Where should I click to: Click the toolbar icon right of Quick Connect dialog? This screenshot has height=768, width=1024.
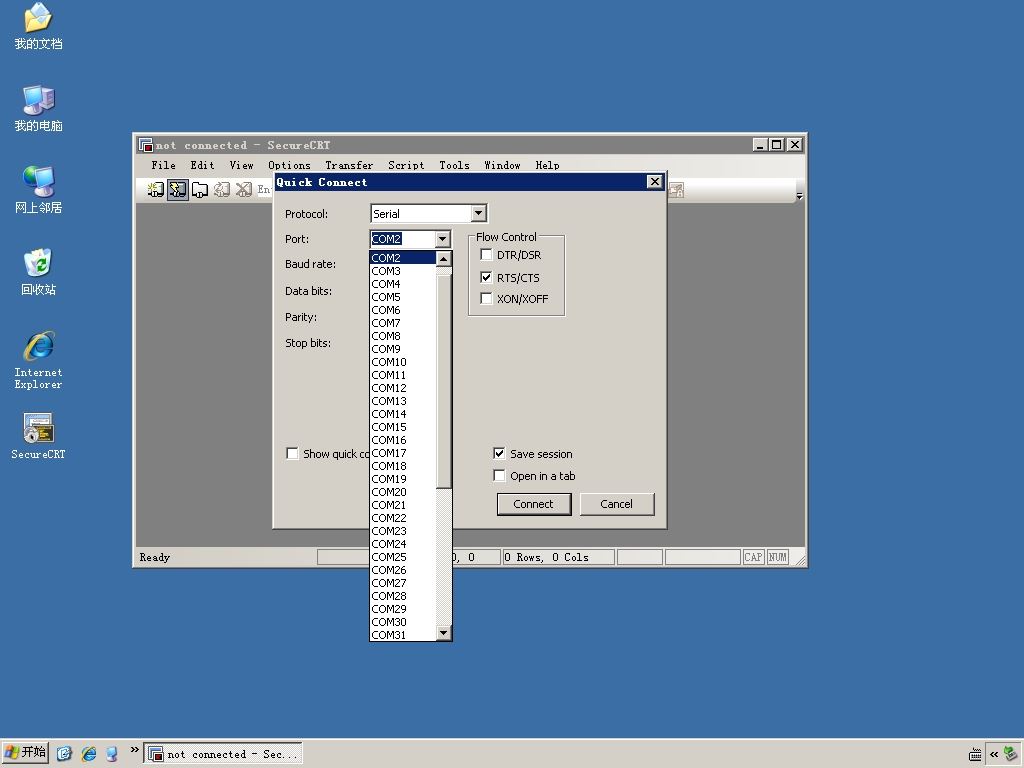pos(676,190)
